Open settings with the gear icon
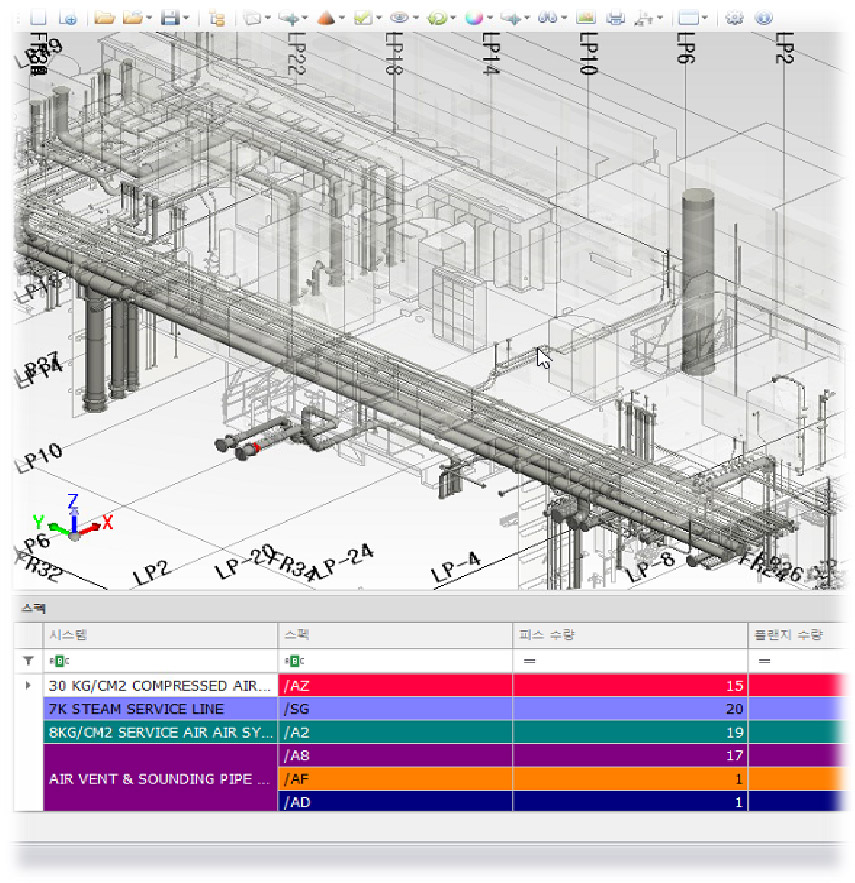 pos(734,18)
